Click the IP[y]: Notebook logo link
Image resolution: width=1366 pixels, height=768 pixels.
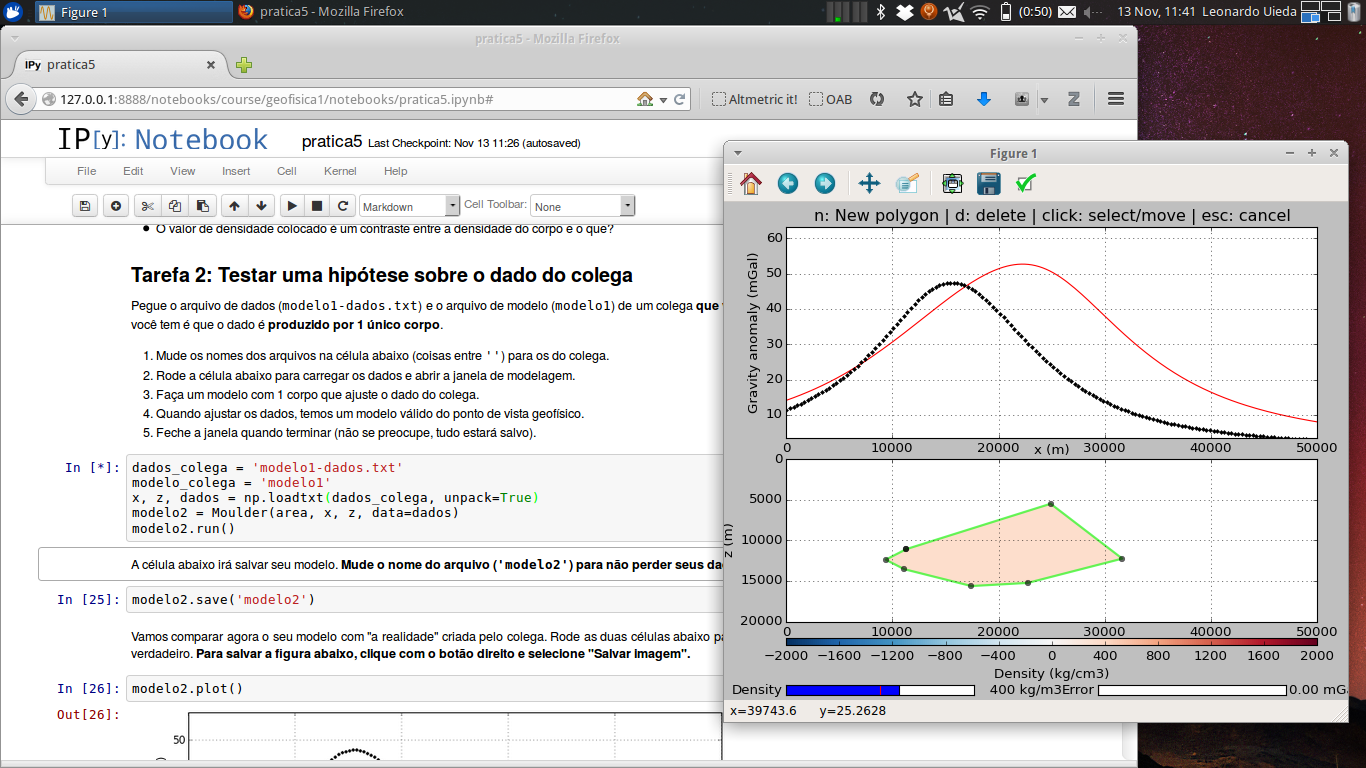162,140
